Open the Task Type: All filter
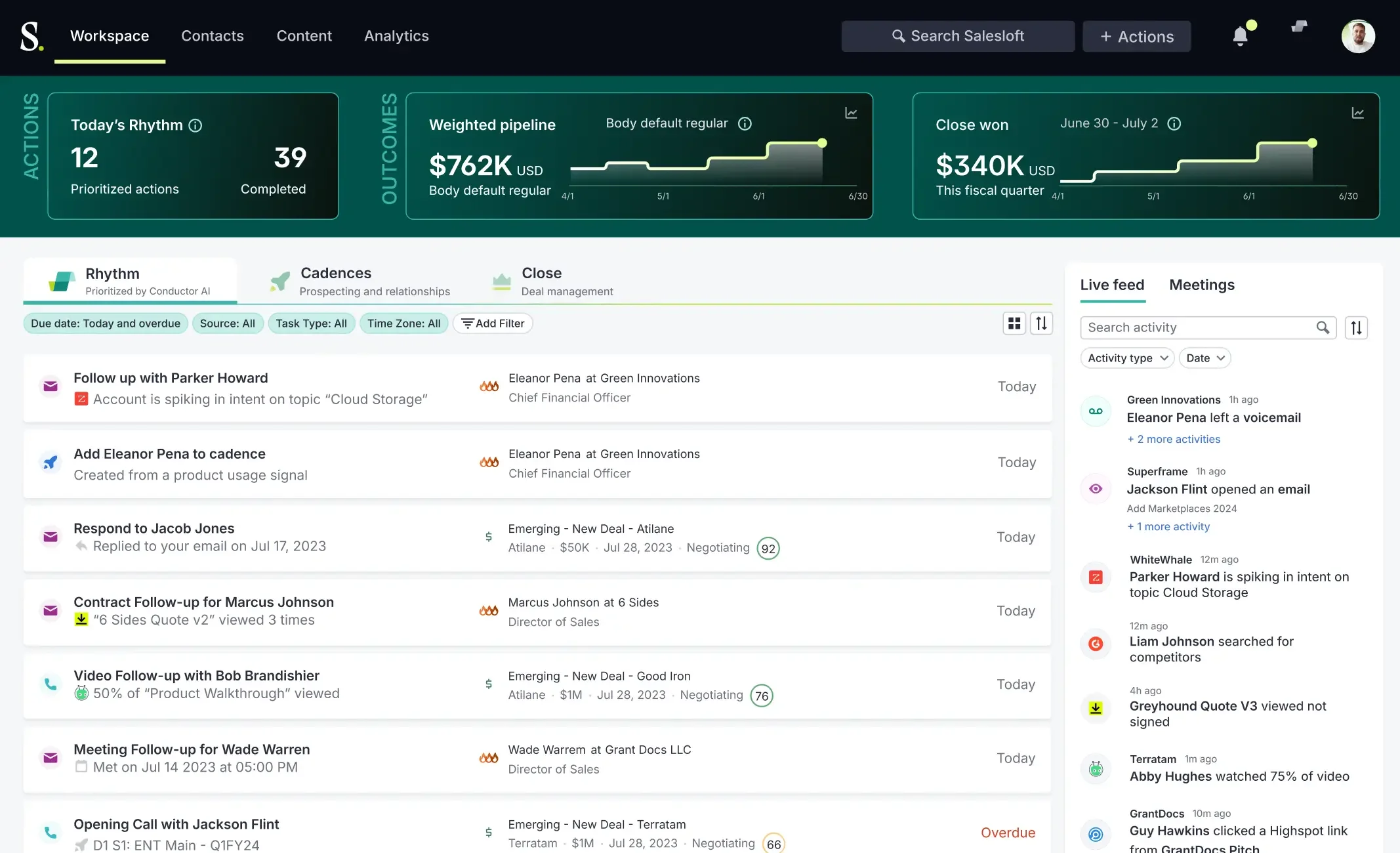Screen dimensions: 1400x853 point(312,323)
